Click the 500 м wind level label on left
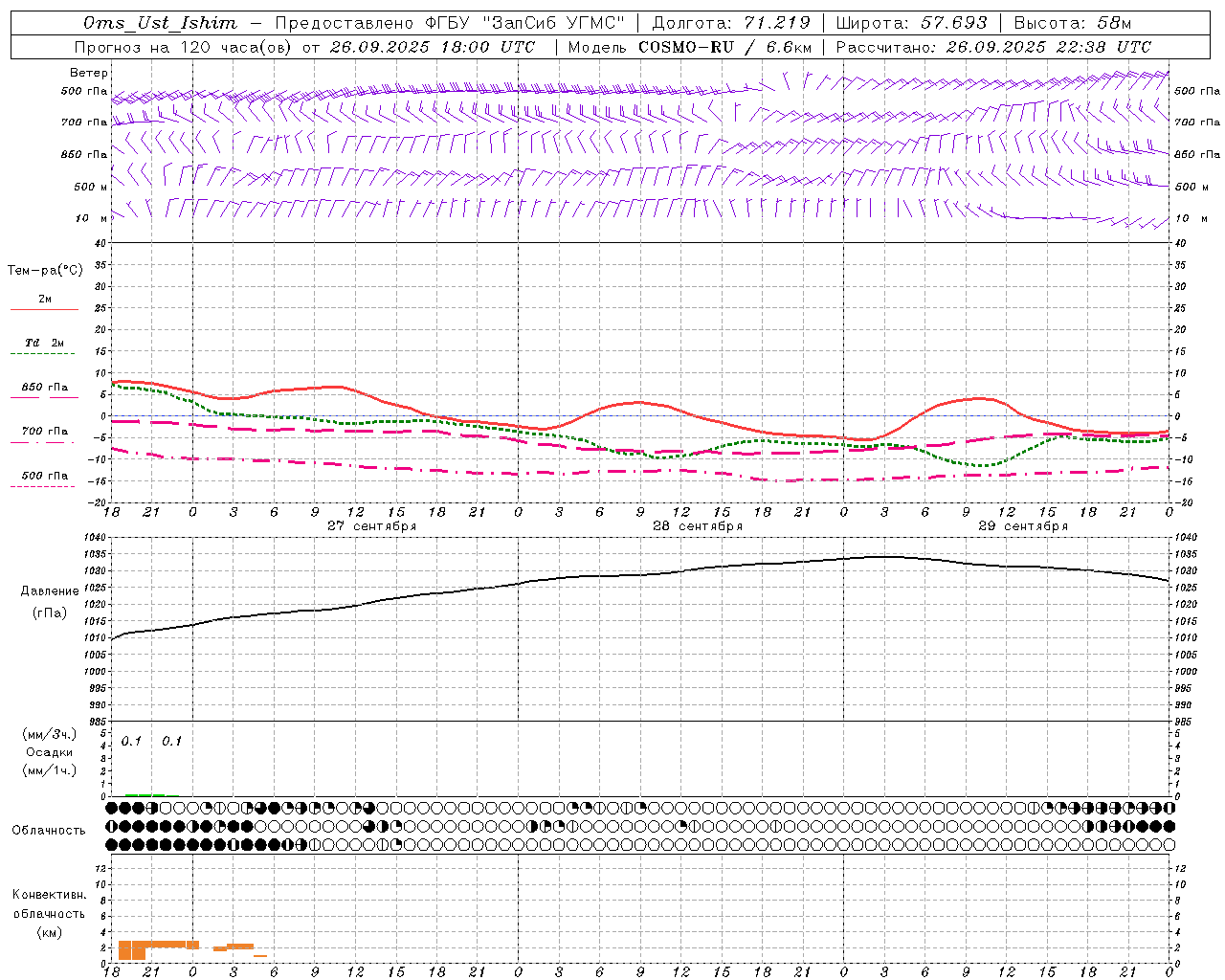The width and height of the screenshot is (1225, 980). pos(91,187)
